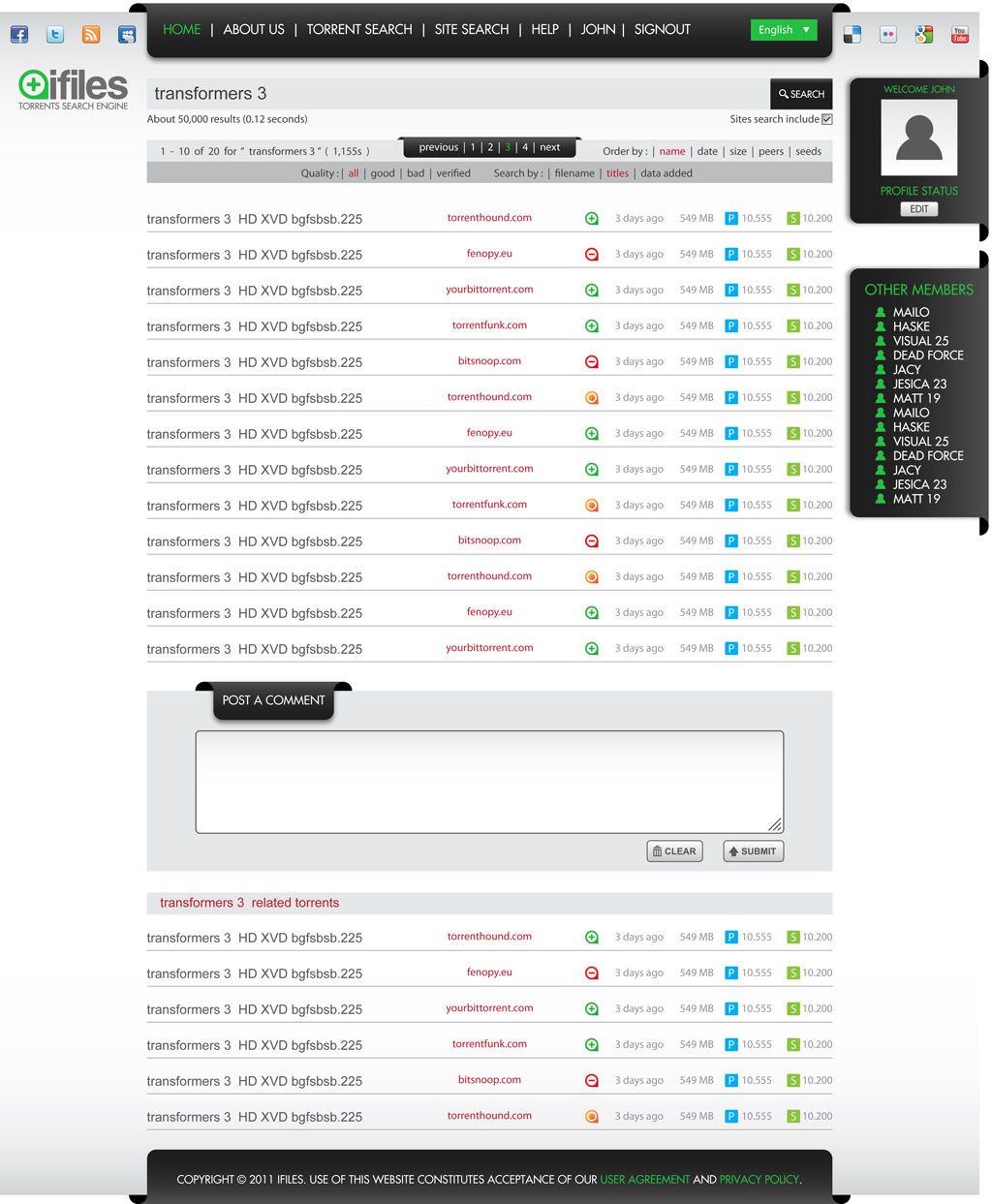The image size is (992, 1204).
Task: Click green S seeds icon in first result row
Action: tap(793, 219)
